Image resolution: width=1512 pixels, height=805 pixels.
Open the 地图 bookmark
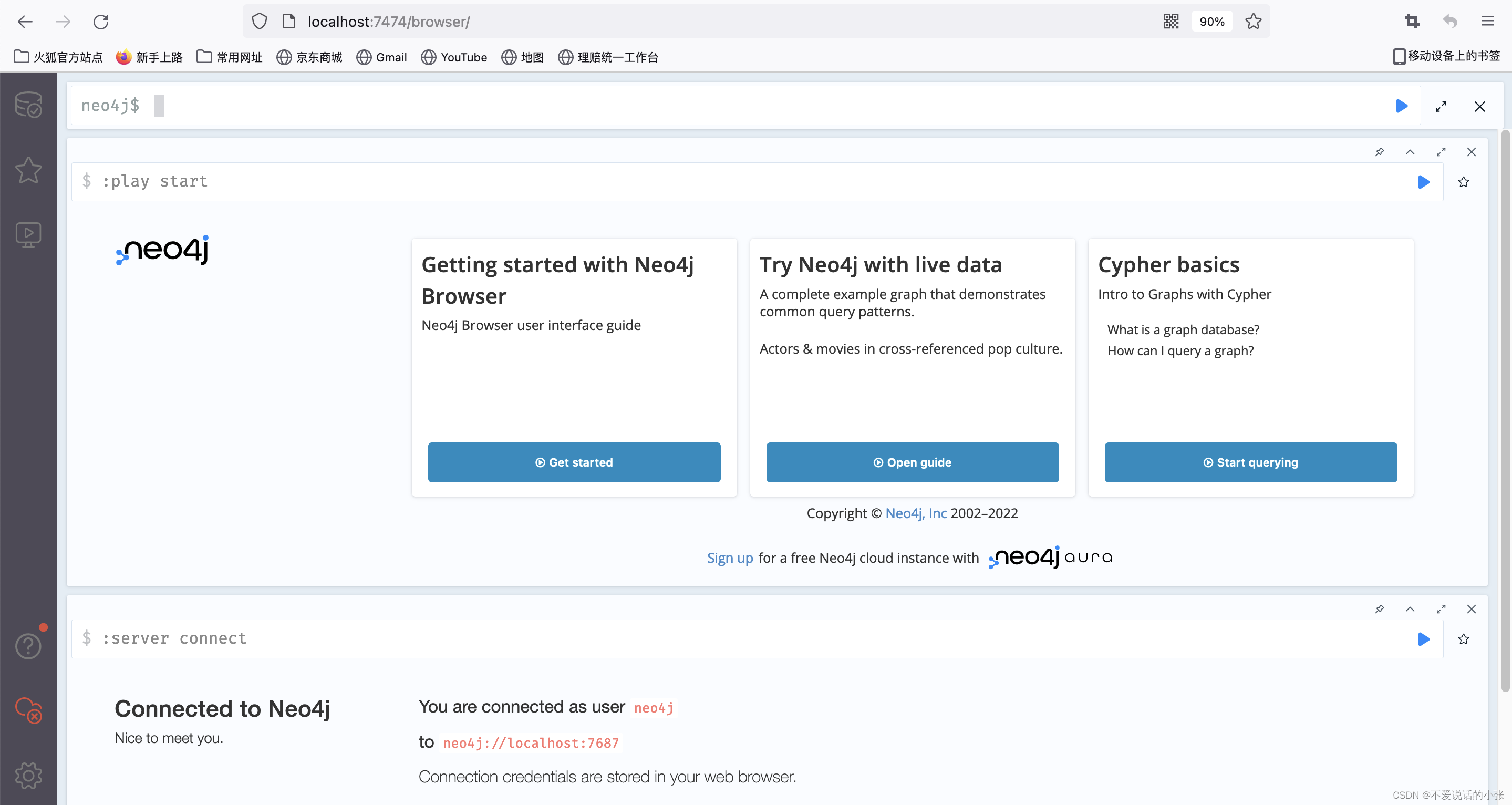coord(522,57)
